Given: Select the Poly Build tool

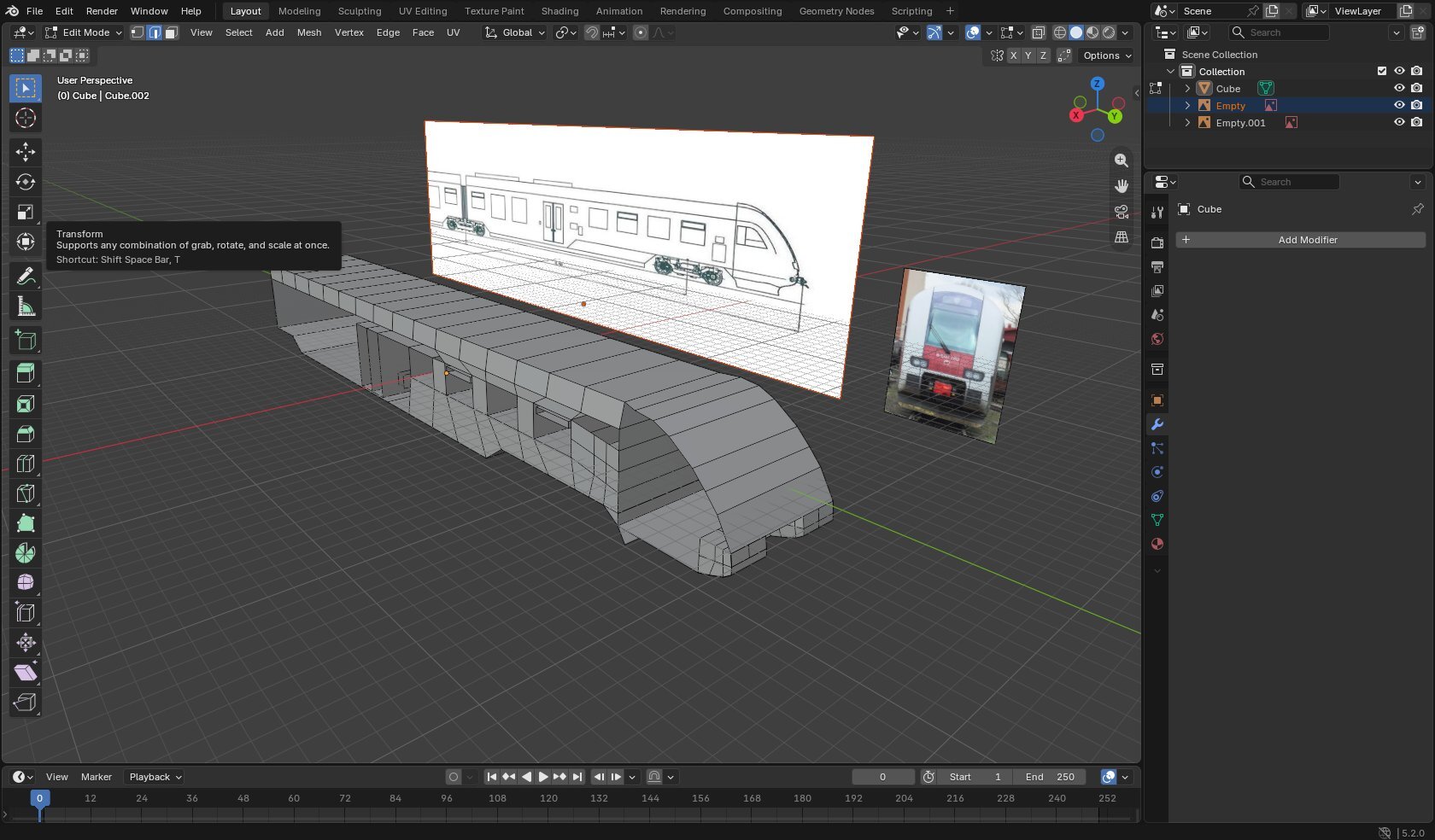Looking at the screenshot, I should coord(26,523).
